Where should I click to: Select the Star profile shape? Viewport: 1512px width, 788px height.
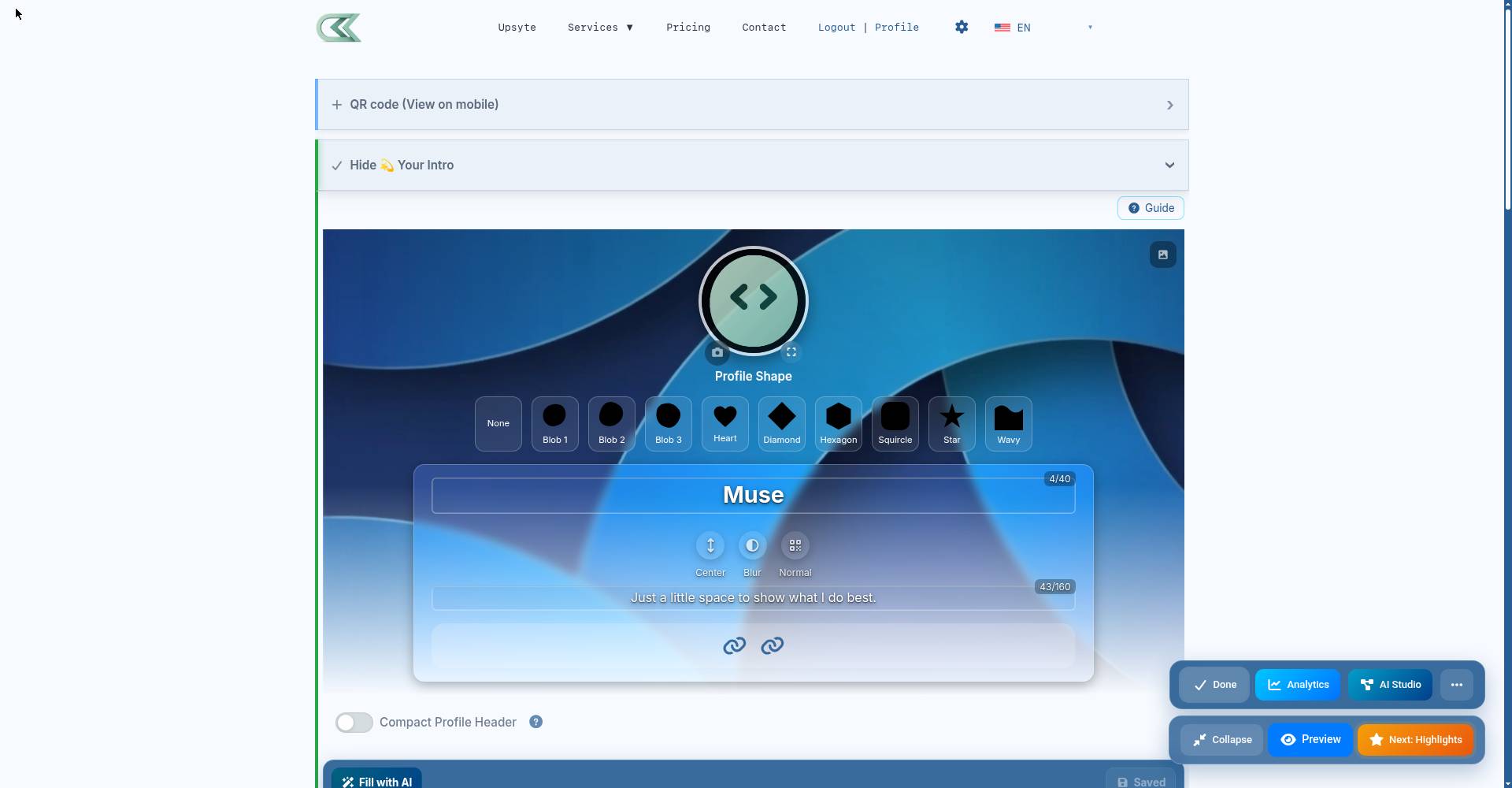coord(952,424)
